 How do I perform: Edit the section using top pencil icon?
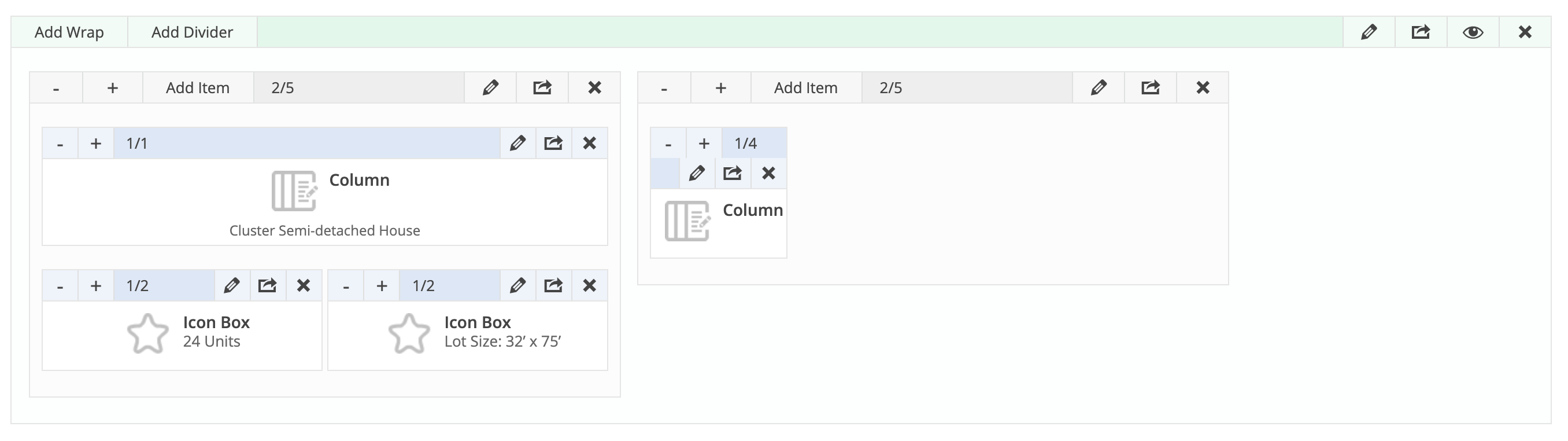tap(1369, 32)
